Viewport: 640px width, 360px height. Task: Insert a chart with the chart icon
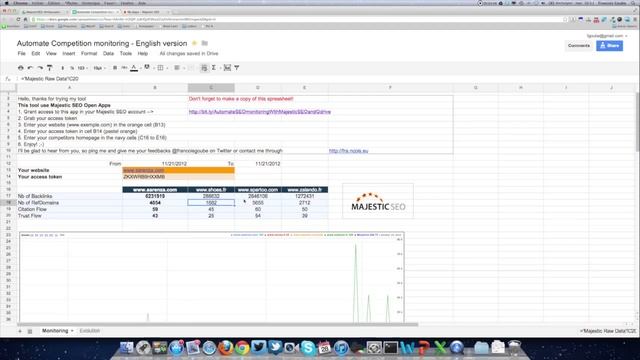pos(227,68)
